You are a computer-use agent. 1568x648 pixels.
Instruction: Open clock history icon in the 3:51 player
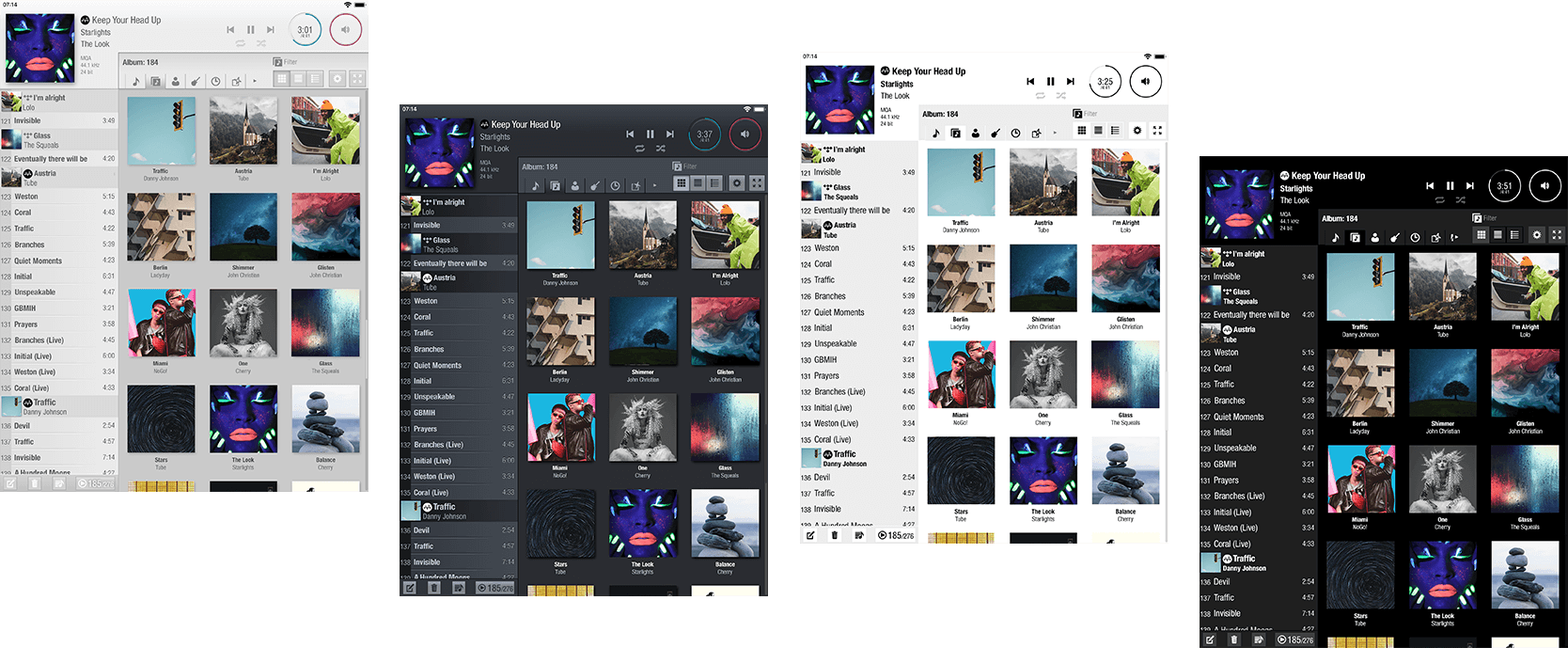tap(1415, 237)
